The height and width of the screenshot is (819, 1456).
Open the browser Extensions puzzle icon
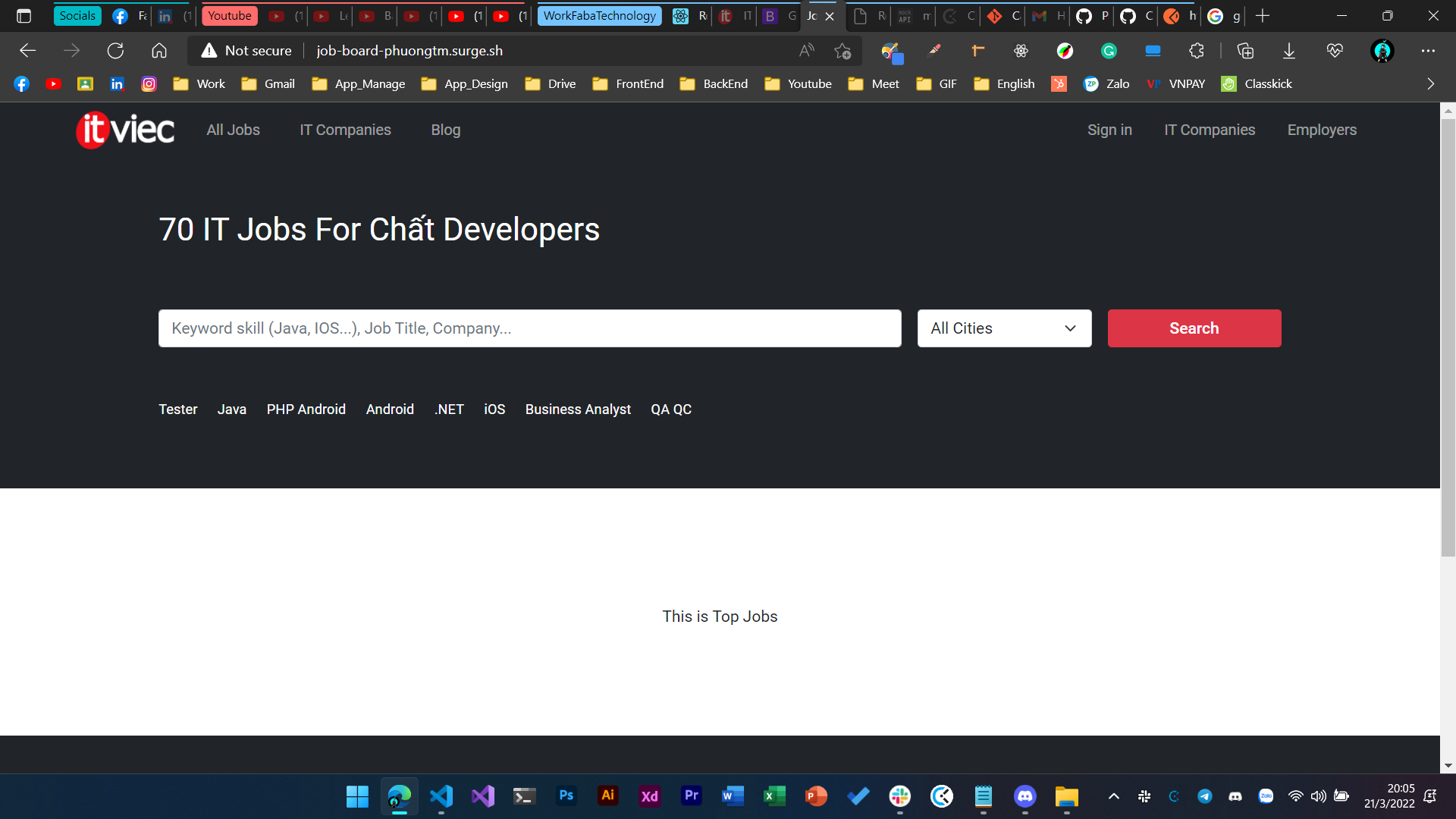[1197, 51]
